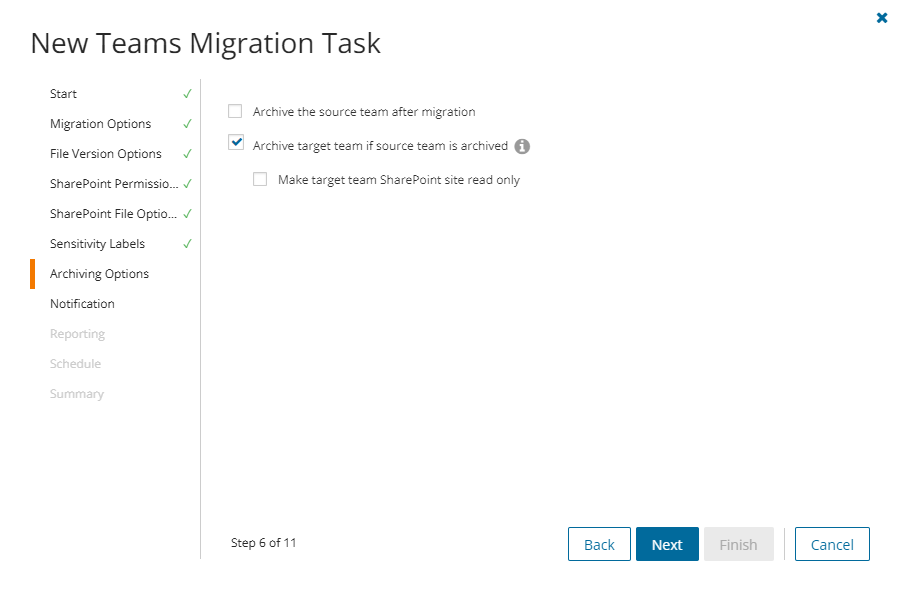Screen dimensions: 900x591
Task: Click the checkmark beside File Version Options
Action: point(187,154)
